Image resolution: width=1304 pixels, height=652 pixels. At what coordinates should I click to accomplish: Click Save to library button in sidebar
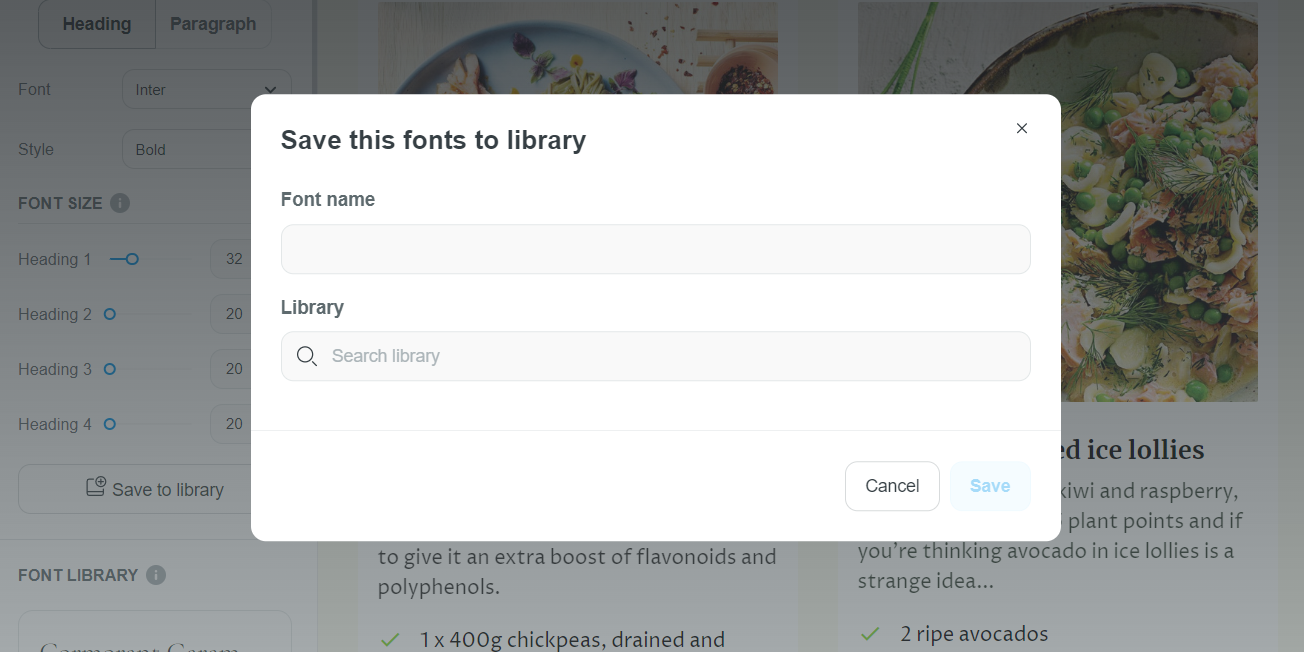pyautogui.click(x=135, y=489)
